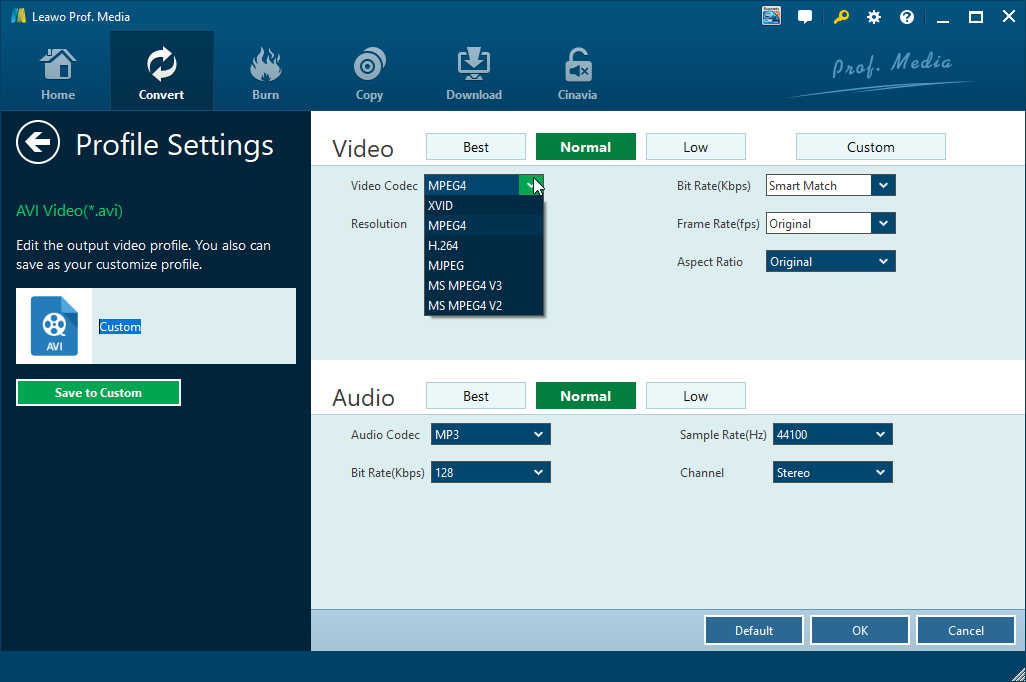Open help via the question mark icon
The width and height of the screenshot is (1026, 682).
tap(907, 17)
